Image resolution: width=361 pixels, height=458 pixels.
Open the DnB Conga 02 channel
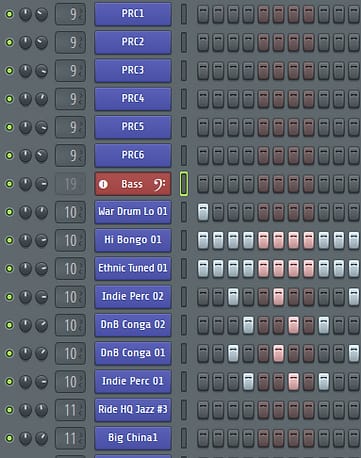tap(133, 325)
